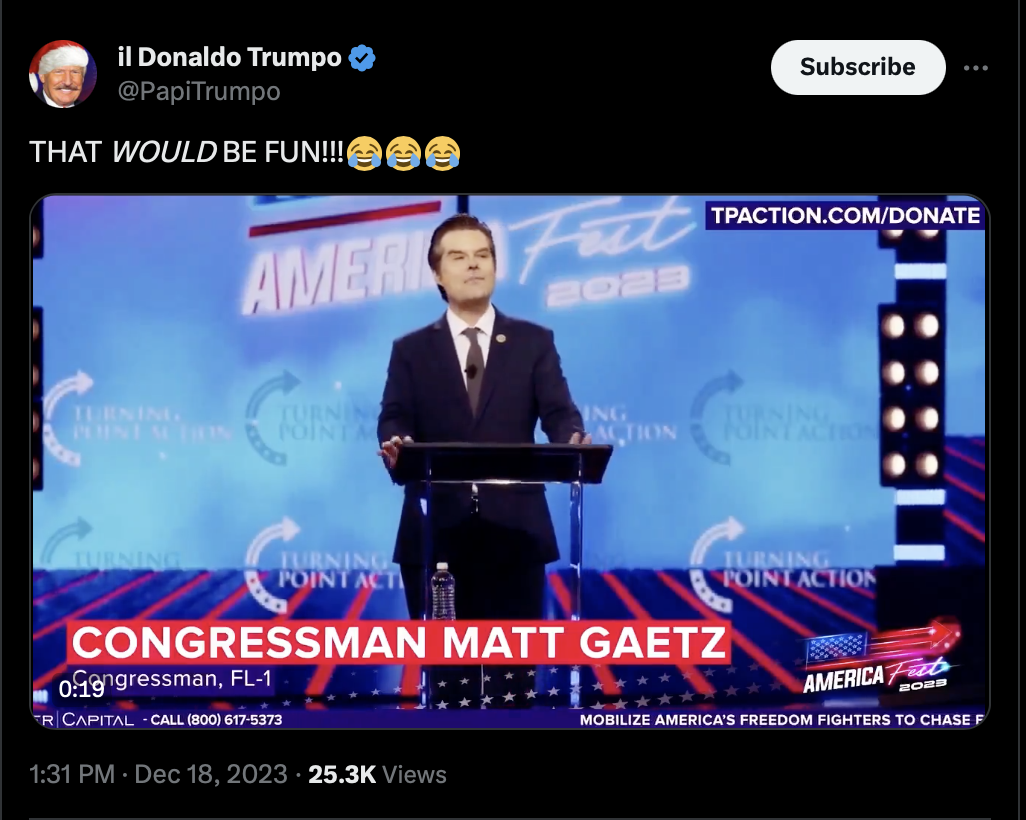Click the 25.3K Views count
The image size is (1026, 820).
tap(377, 774)
